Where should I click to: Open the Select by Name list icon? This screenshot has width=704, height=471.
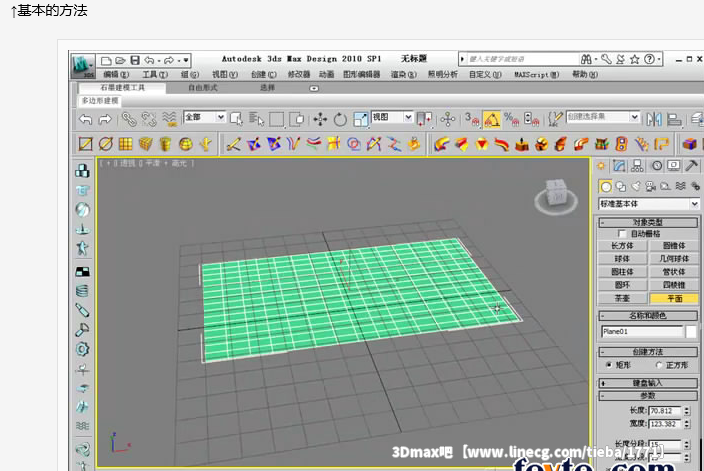pos(256,119)
